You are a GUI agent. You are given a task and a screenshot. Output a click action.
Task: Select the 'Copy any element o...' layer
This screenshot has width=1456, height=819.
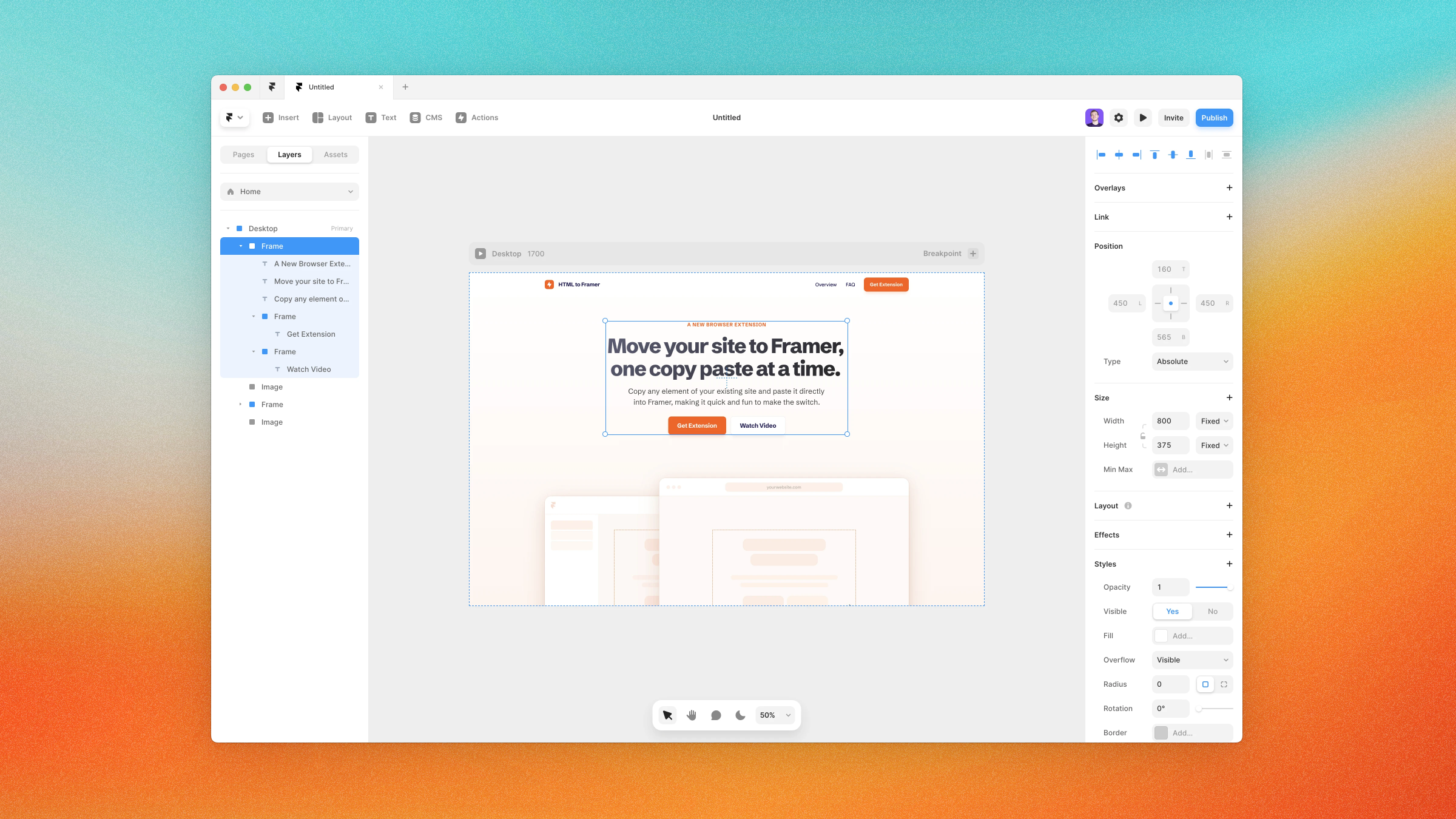point(289,299)
